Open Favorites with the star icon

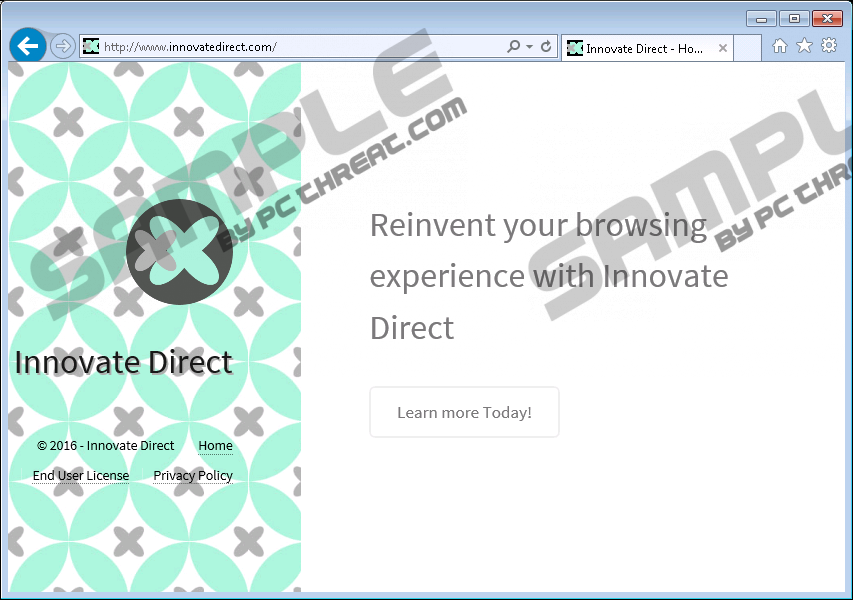point(804,46)
